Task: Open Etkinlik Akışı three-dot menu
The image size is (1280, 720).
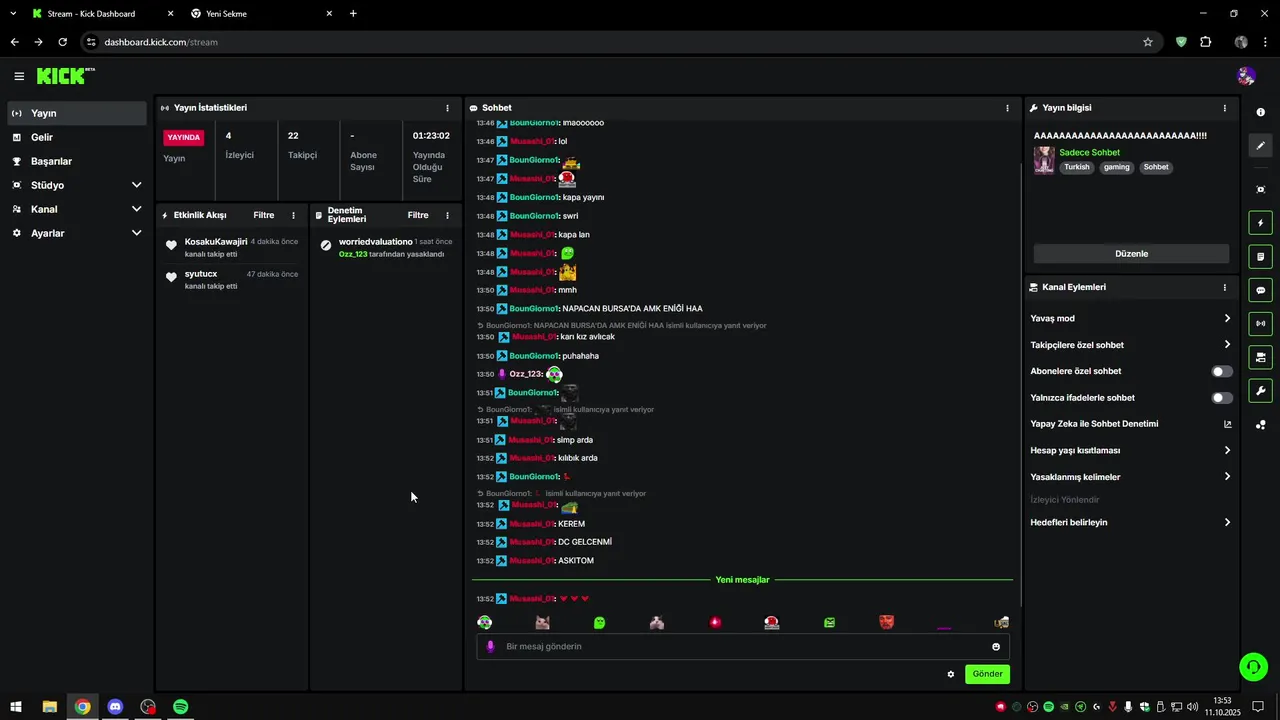Action: [x=293, y=215]
